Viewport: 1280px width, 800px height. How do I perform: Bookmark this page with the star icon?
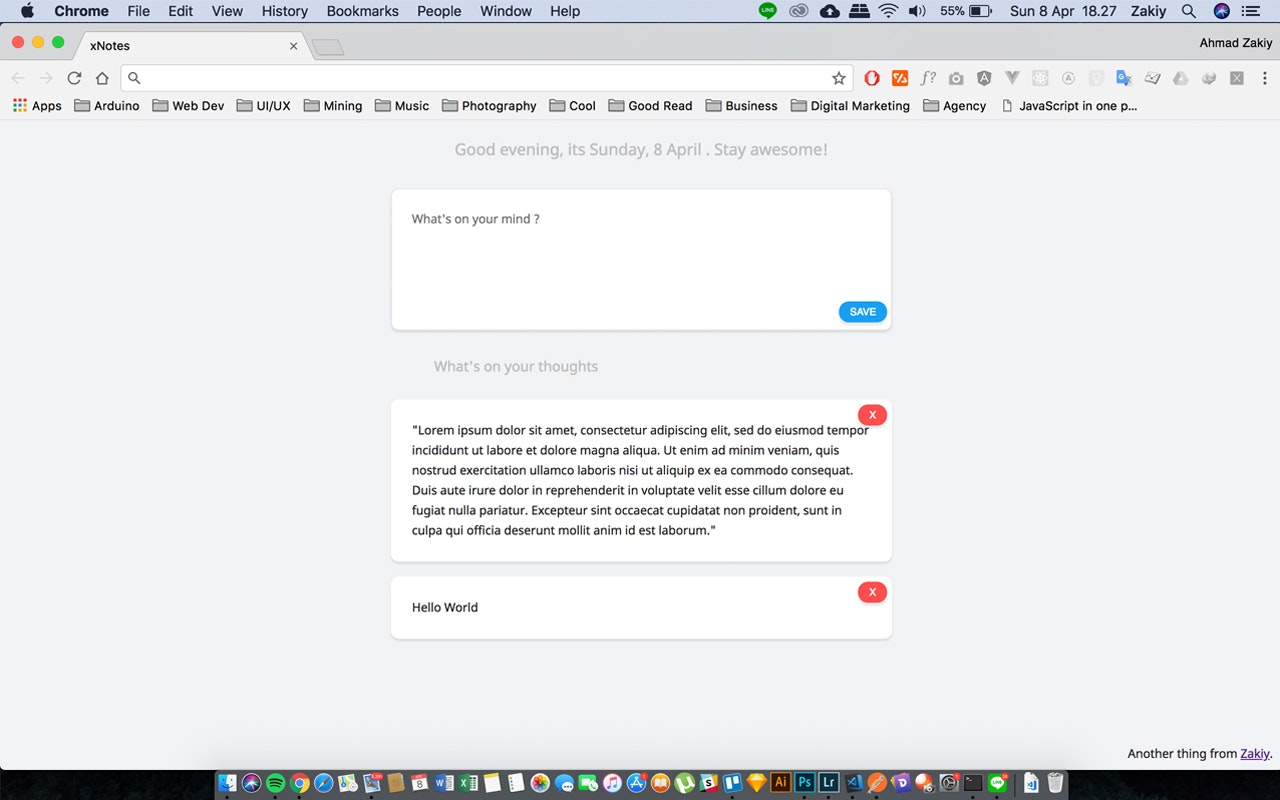pyautogui.click(x=838, y=78)
